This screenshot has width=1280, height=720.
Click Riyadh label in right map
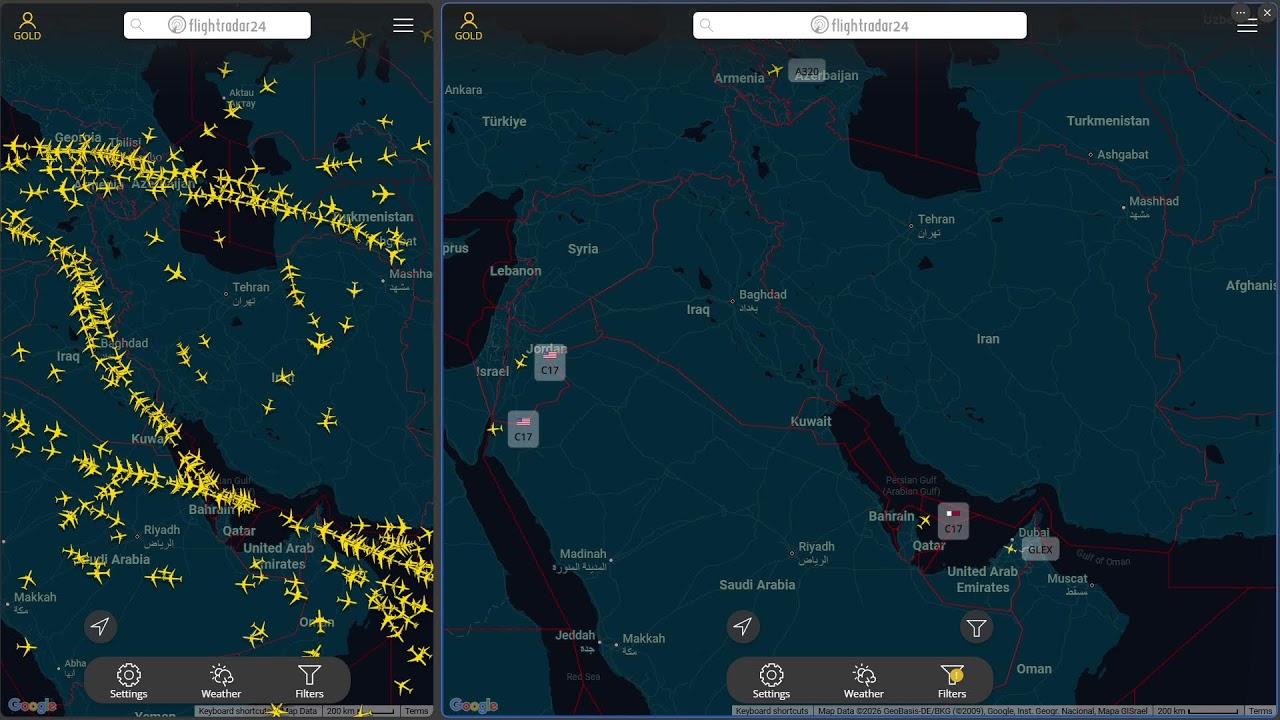click(x=817, y=546)
